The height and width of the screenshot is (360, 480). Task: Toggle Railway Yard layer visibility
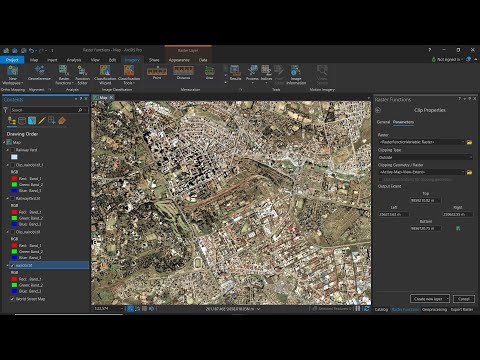click(x=13, y=150)
